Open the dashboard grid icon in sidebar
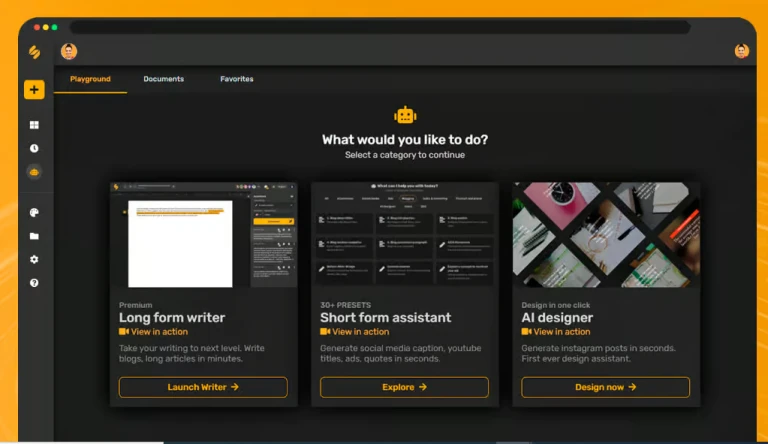768x444 pixels. click(x=34, y=125)
